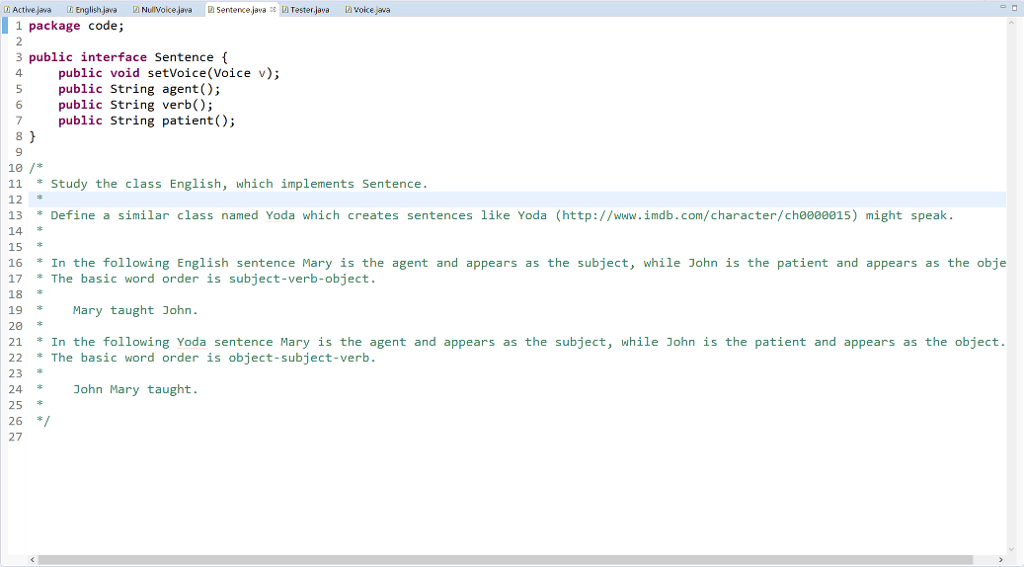Viewport: 1024px width, 567px height.
Task: Switch to the Active.java tab
Action: click(27, 10)
